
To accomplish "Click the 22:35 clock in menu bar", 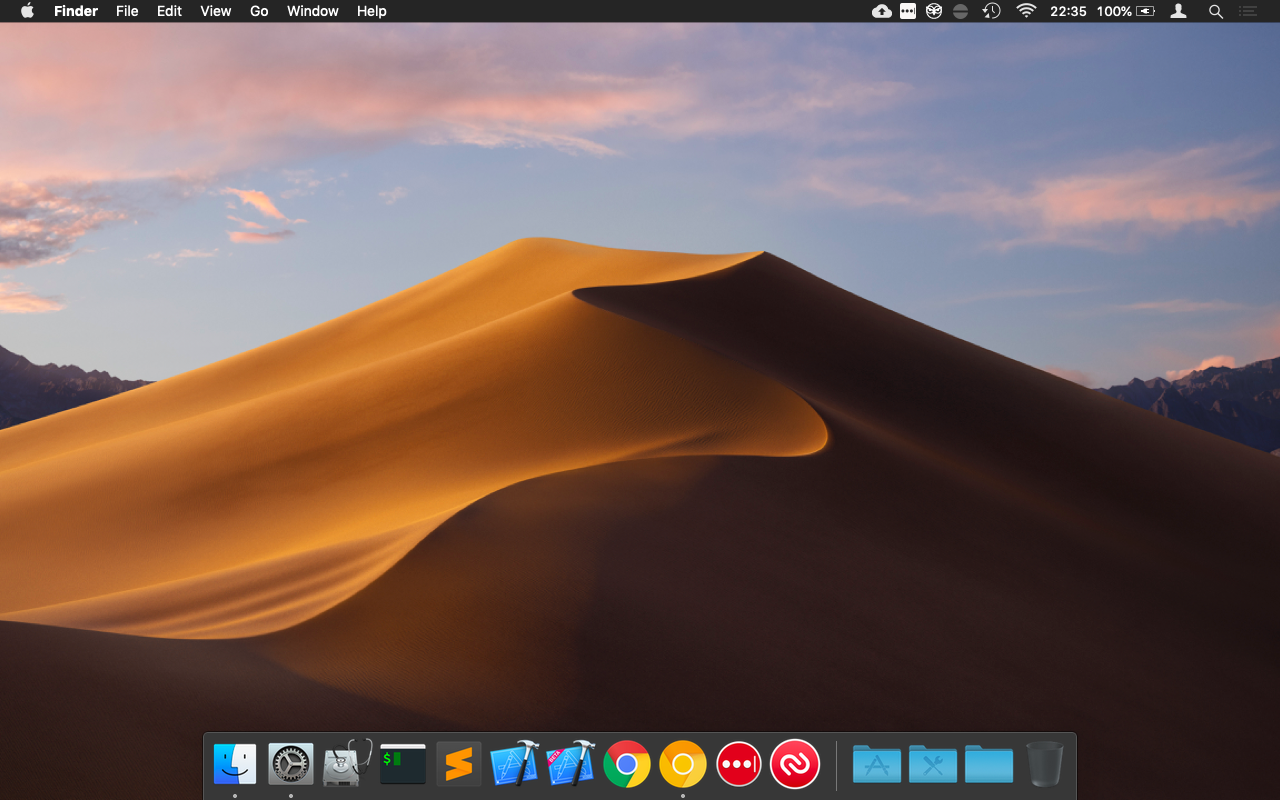I will [1068, 11].
